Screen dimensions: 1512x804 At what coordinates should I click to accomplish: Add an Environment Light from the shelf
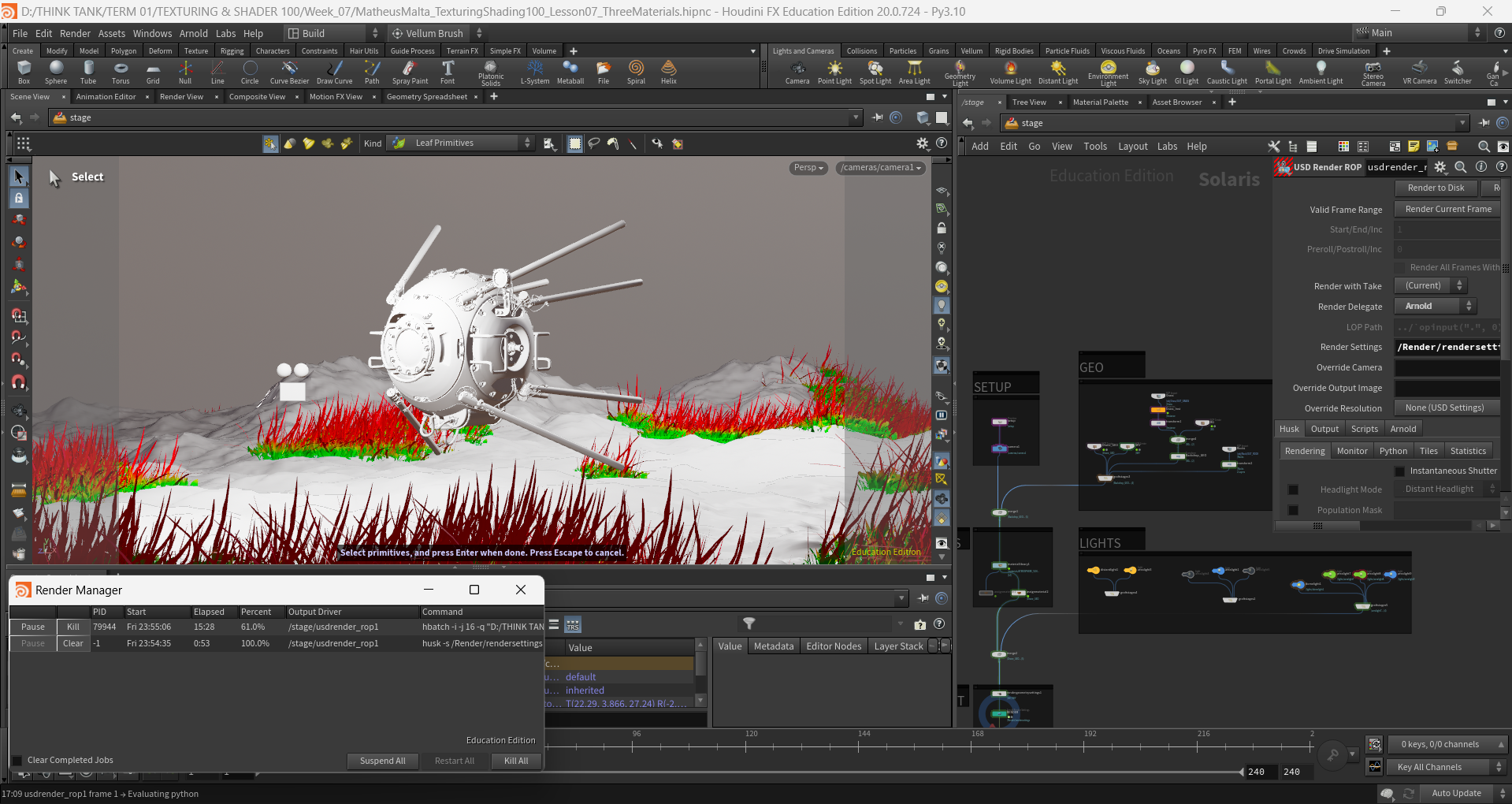pos(1108,73)
